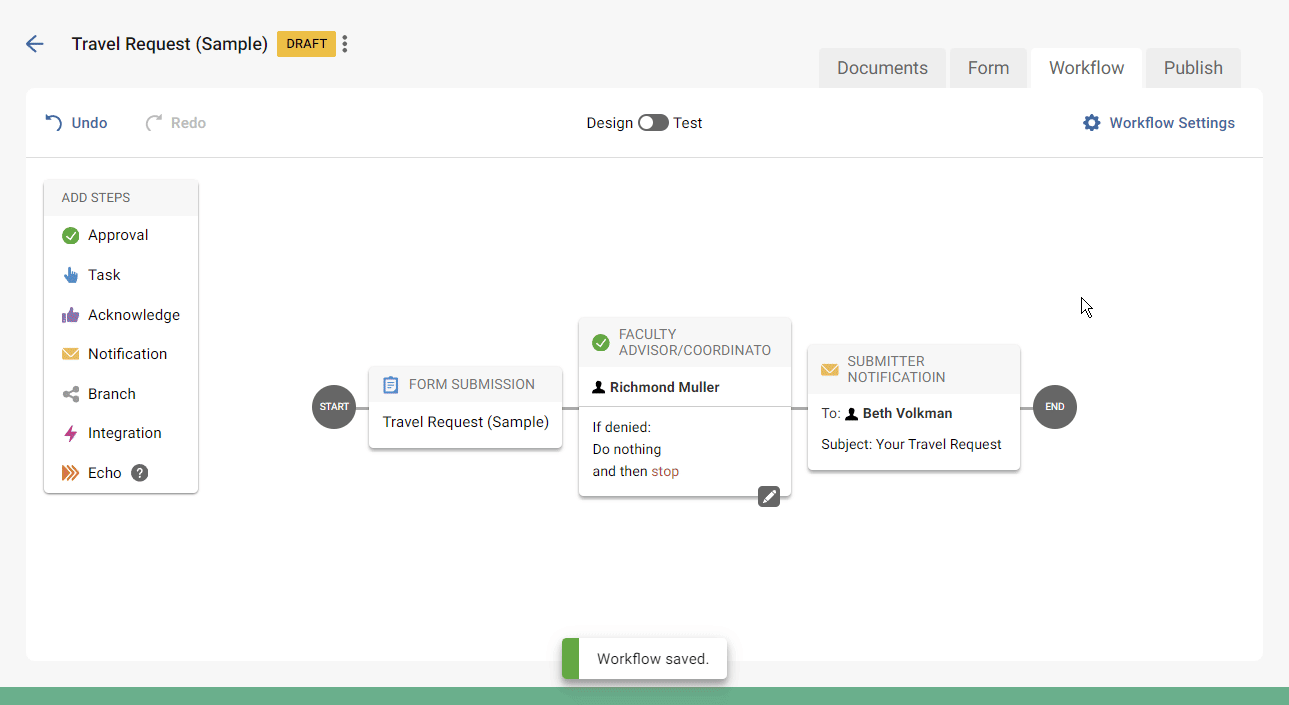Switch to the Form tab
Image resolution: width=1289 pixels, height=705 pixels.
point(988,67)
